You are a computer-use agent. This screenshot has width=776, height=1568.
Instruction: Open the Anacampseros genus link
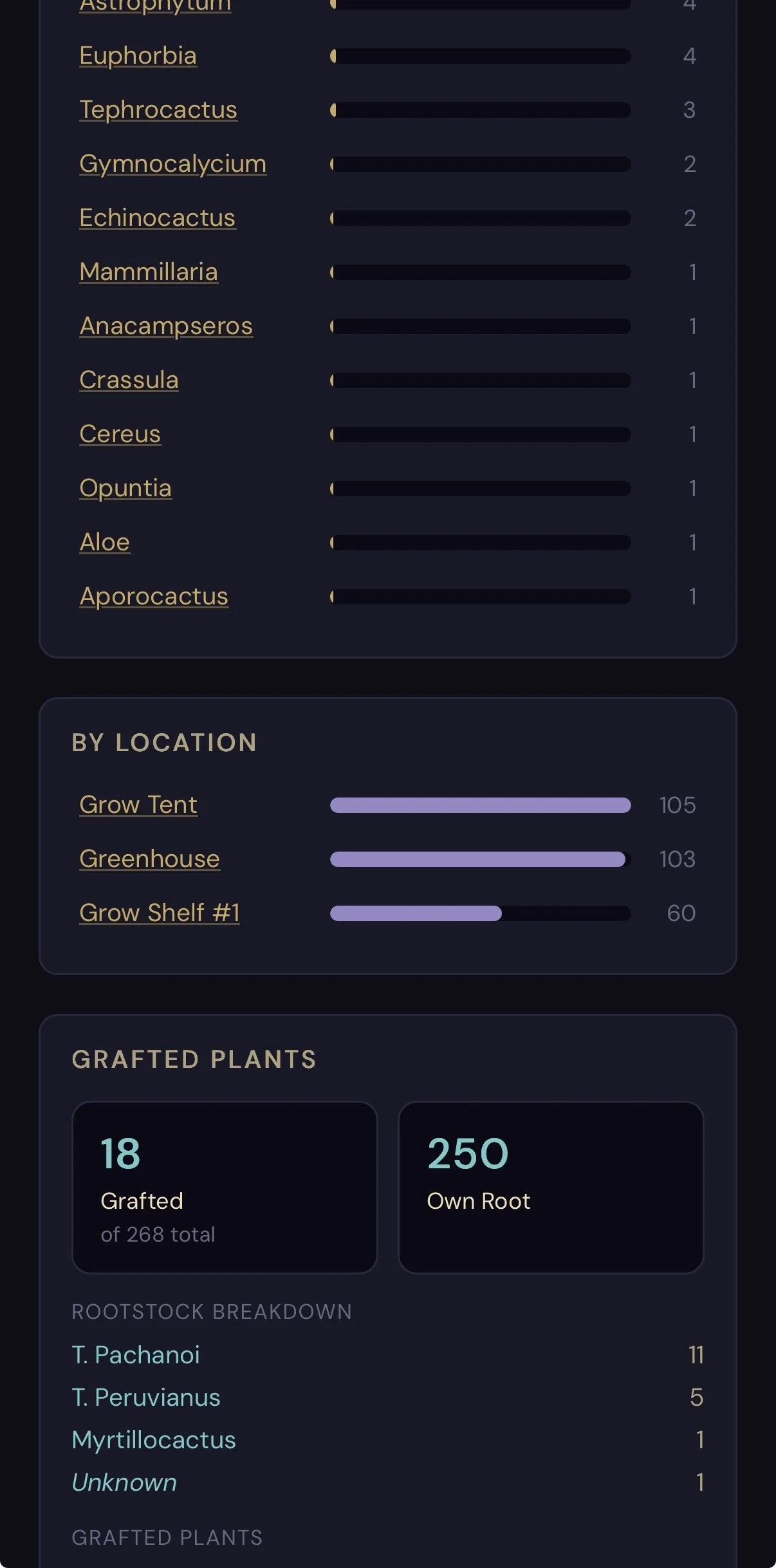(166, 326)
